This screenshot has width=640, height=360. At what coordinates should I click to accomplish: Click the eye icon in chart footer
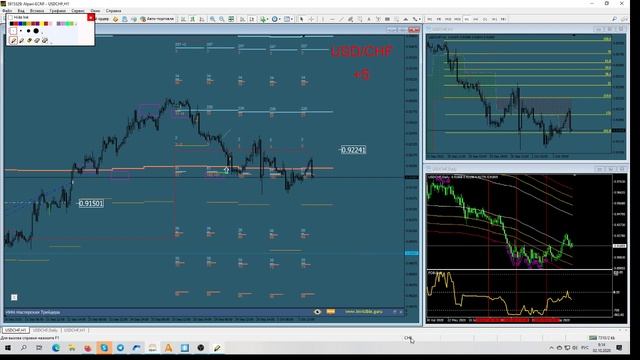click(318, 312)
